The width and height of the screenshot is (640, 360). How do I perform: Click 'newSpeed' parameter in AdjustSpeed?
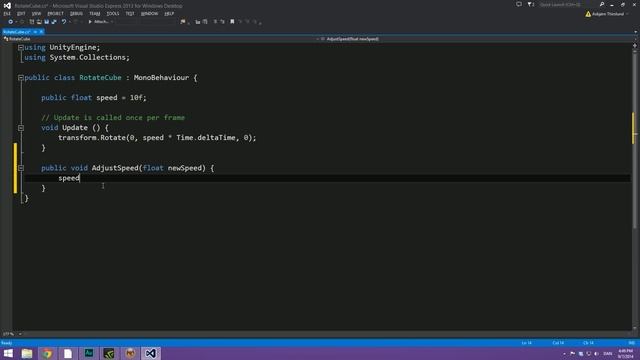[x=185, y=168]
